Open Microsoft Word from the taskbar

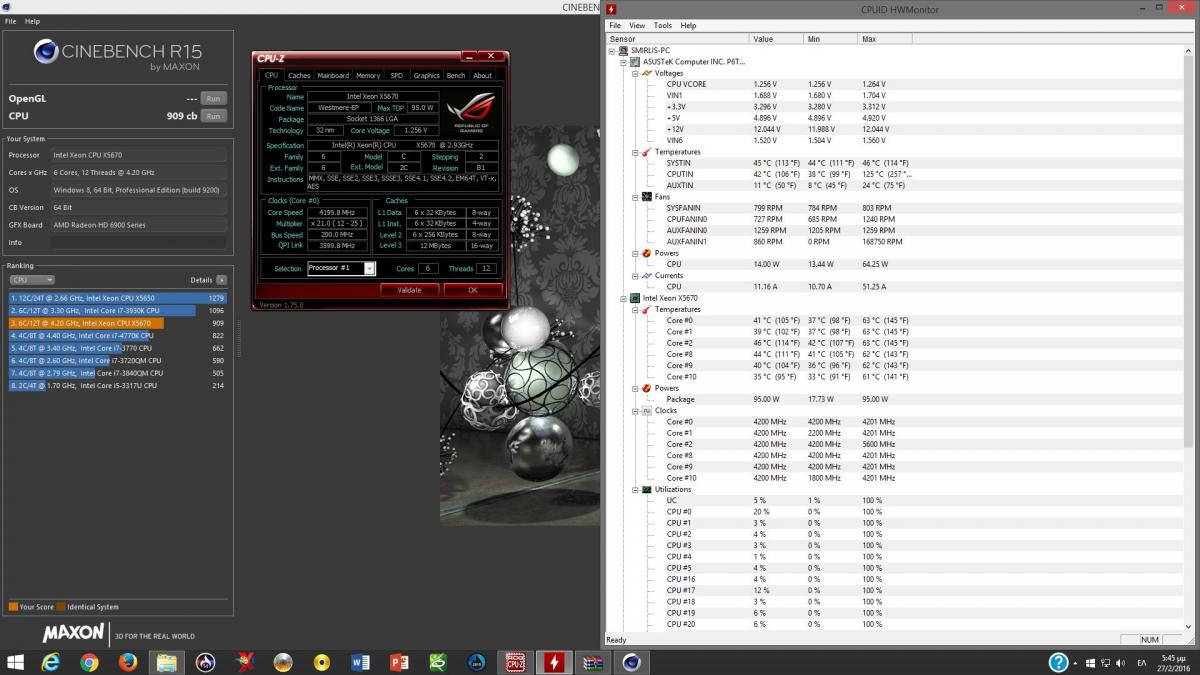(x=361, y=662)
